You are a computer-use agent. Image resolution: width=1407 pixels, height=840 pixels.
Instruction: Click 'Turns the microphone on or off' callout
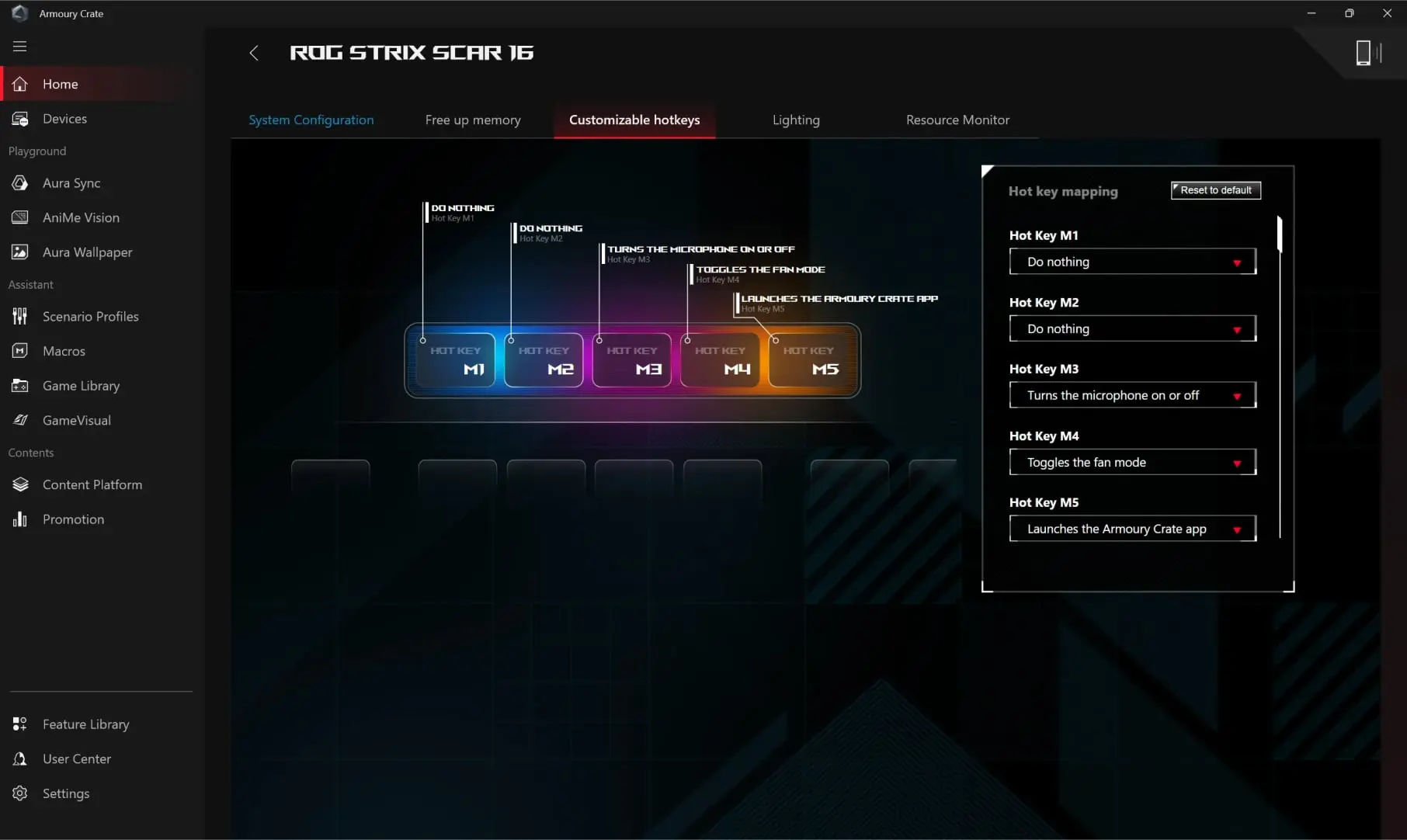click(x=700, y=249)
